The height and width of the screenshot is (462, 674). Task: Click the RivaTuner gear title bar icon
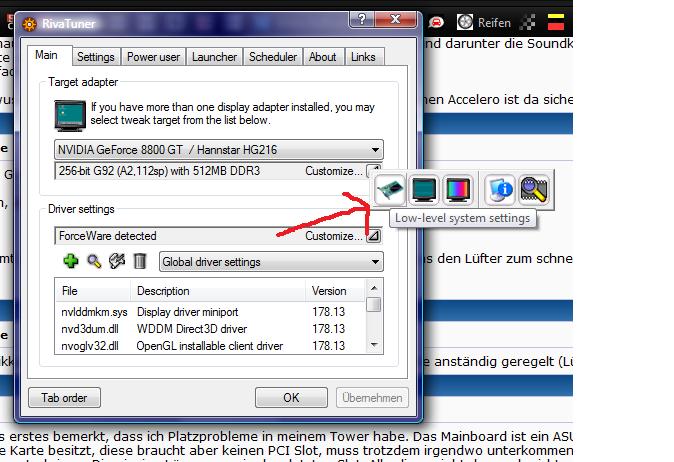30,24
